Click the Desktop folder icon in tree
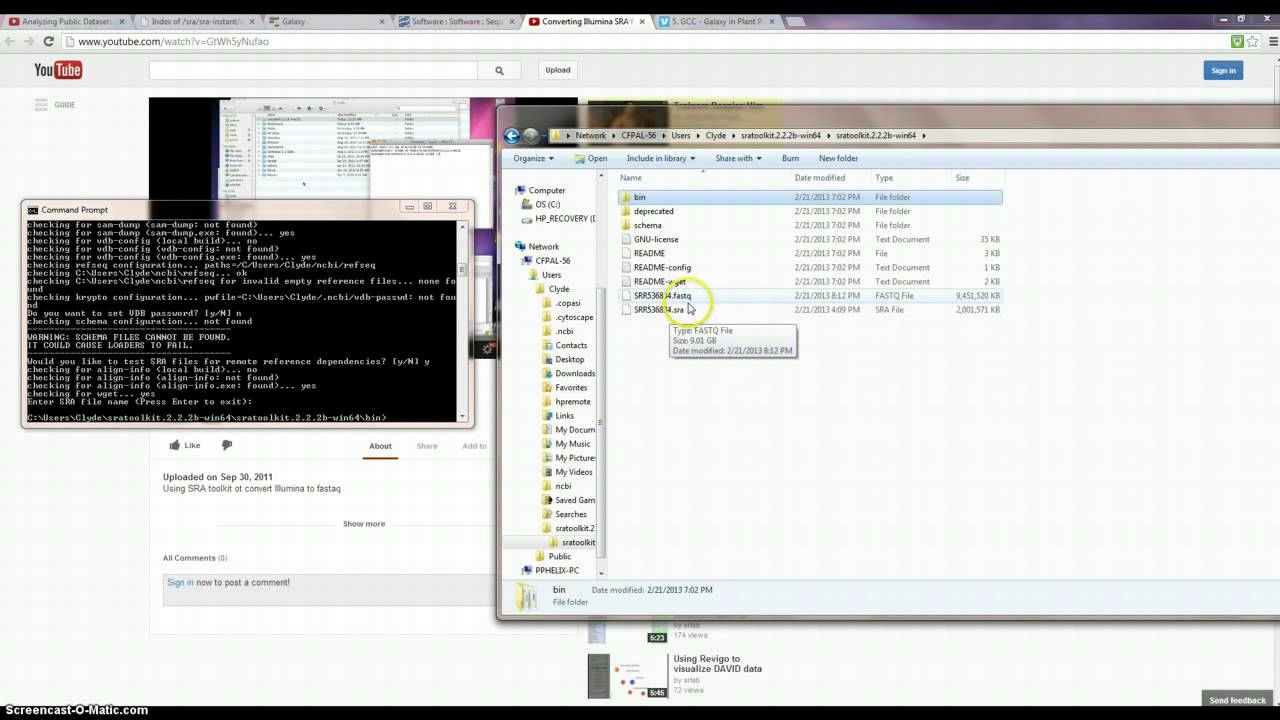This screenshot has width=1280, height=720. (547, 359)
